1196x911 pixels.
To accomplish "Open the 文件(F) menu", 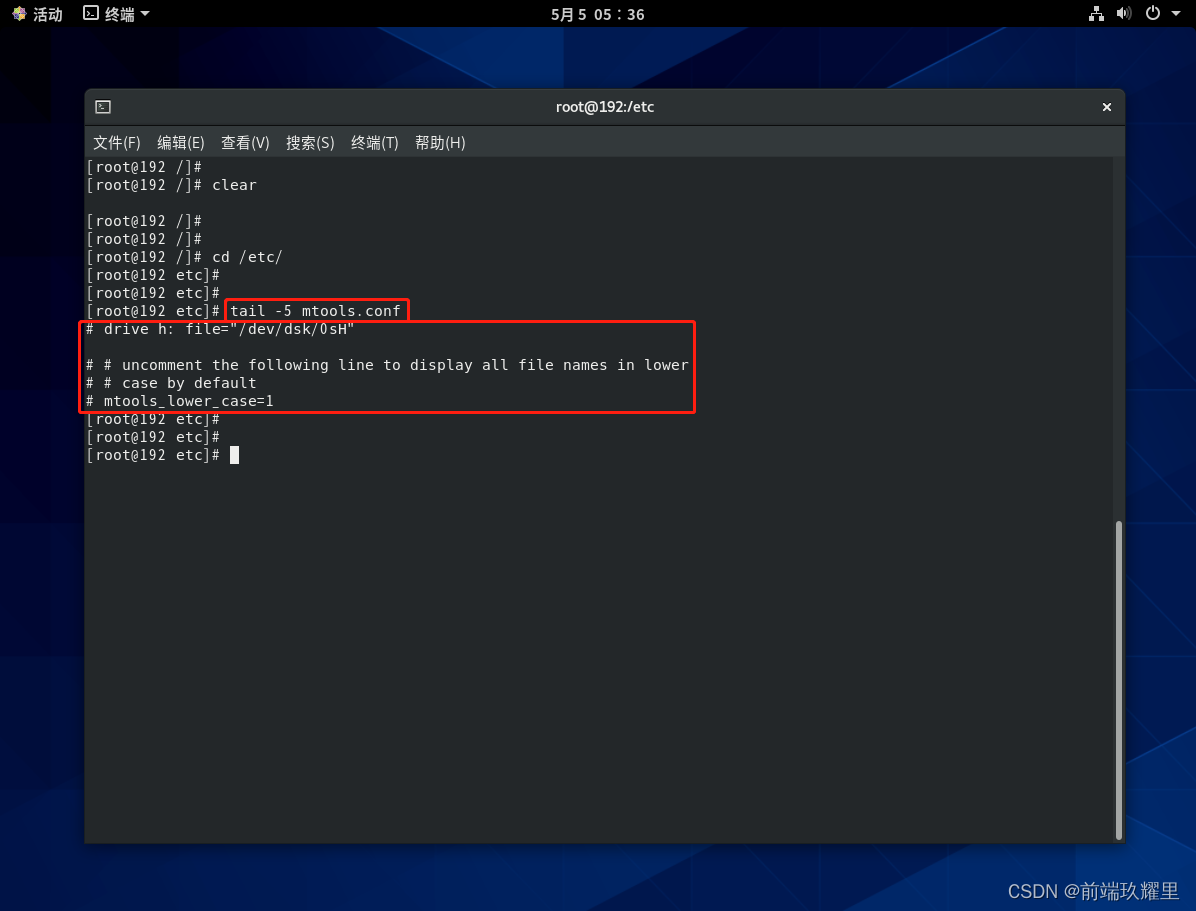I will 117,143.
